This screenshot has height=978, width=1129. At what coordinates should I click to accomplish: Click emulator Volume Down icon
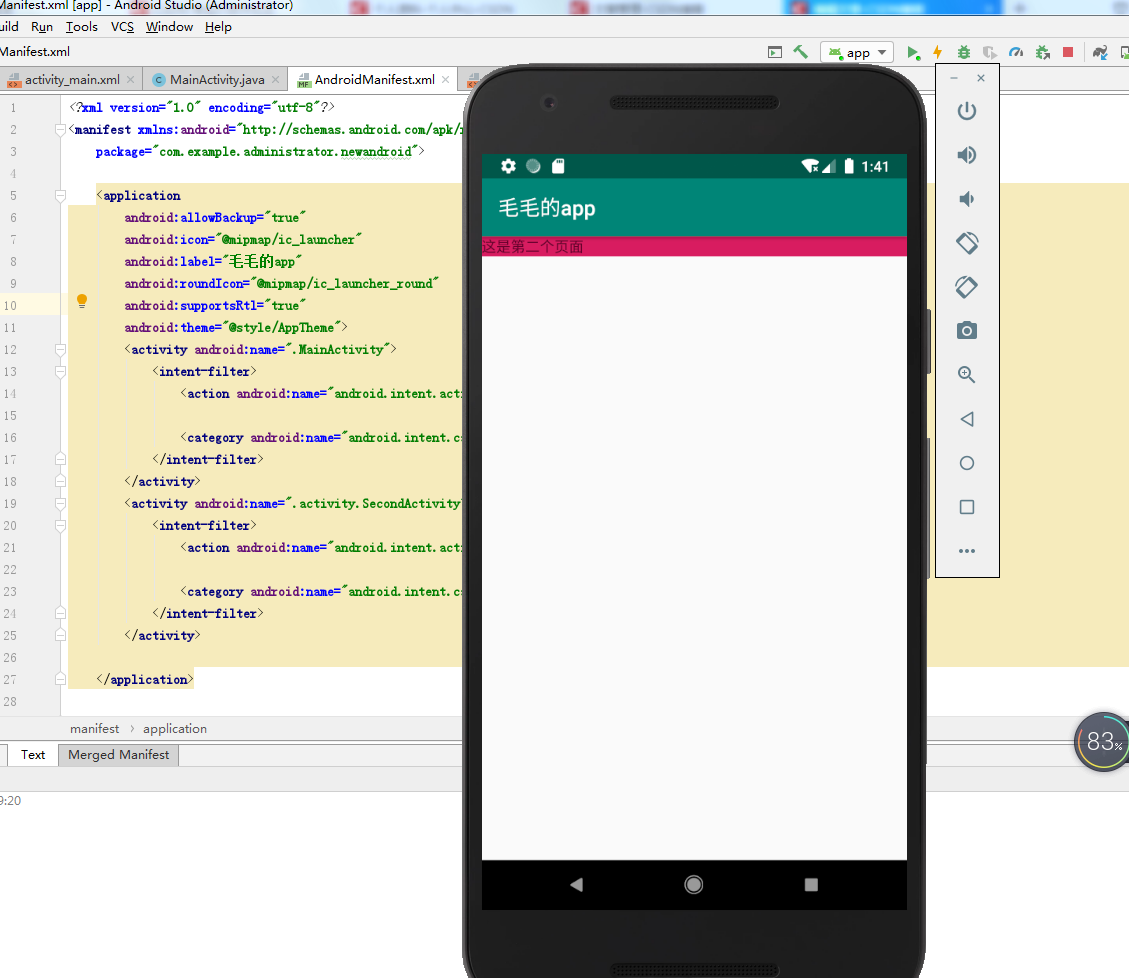(967, 199)
